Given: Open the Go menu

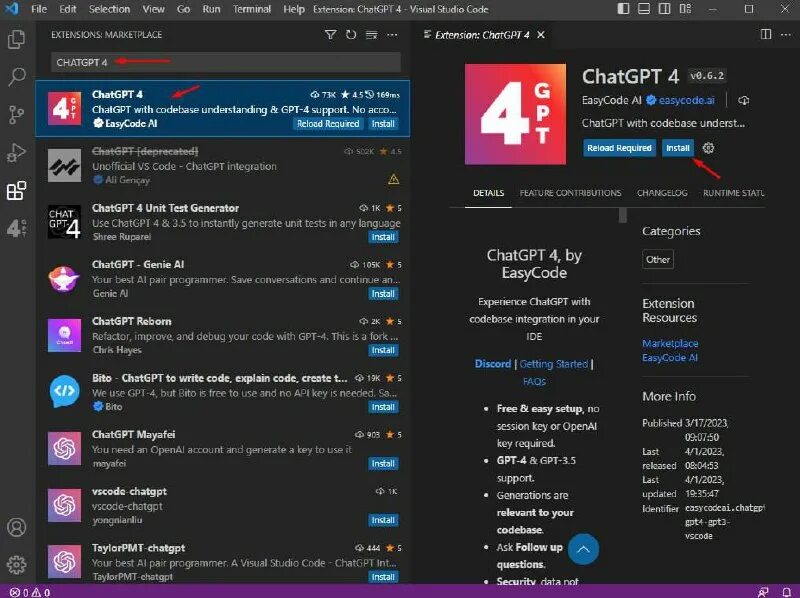Looking at the screenshot, I should [183, 9].
